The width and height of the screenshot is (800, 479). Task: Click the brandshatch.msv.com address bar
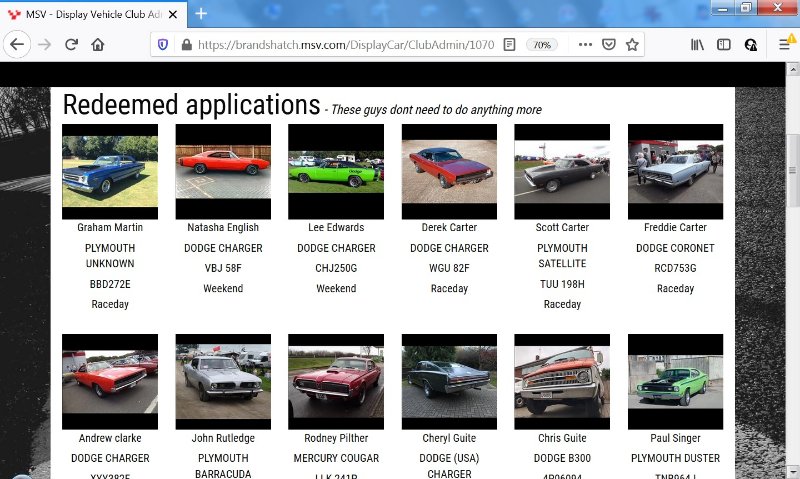pos(340,45)
